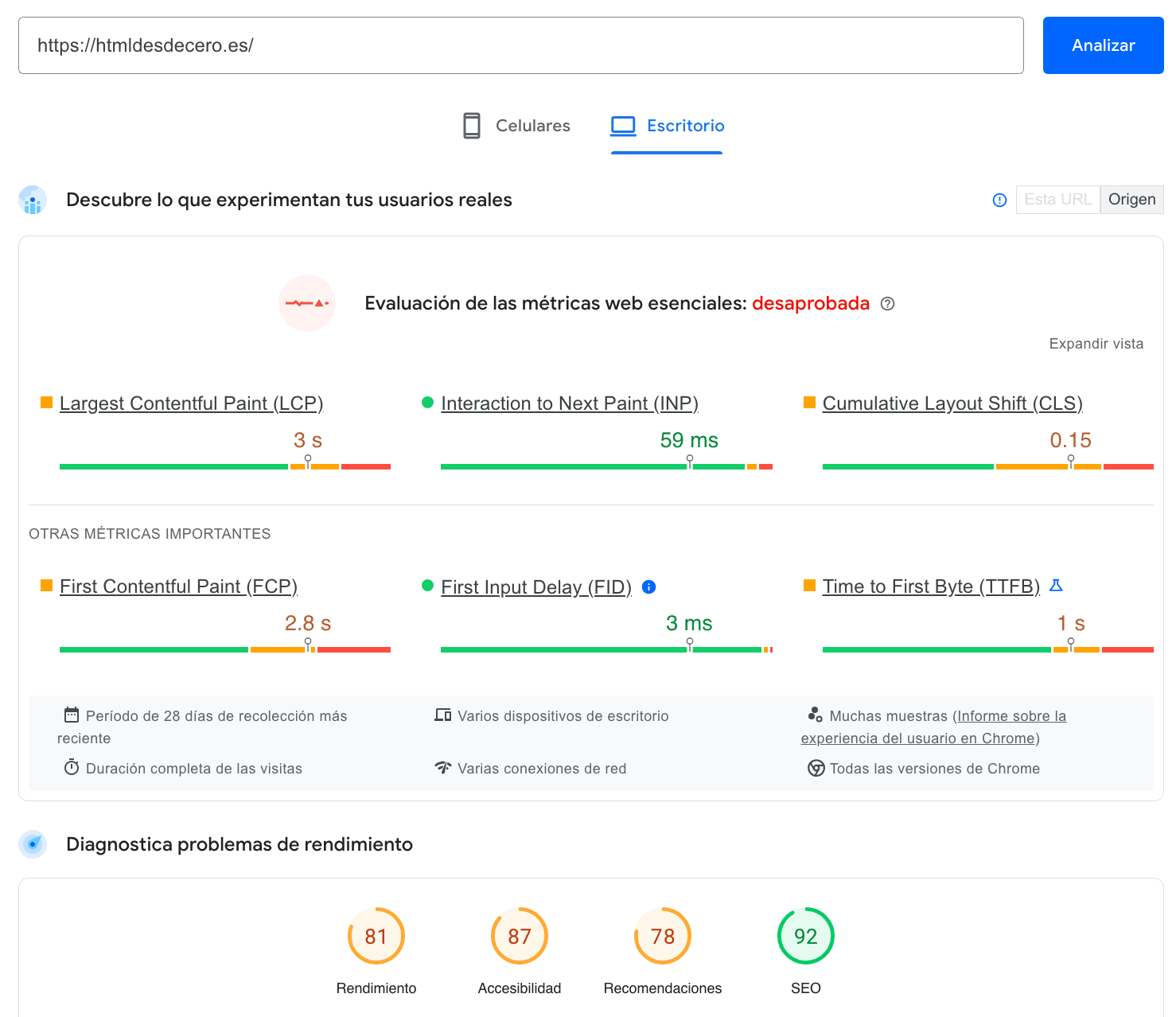Switch to the Escritorio tab

pos(667,126)
